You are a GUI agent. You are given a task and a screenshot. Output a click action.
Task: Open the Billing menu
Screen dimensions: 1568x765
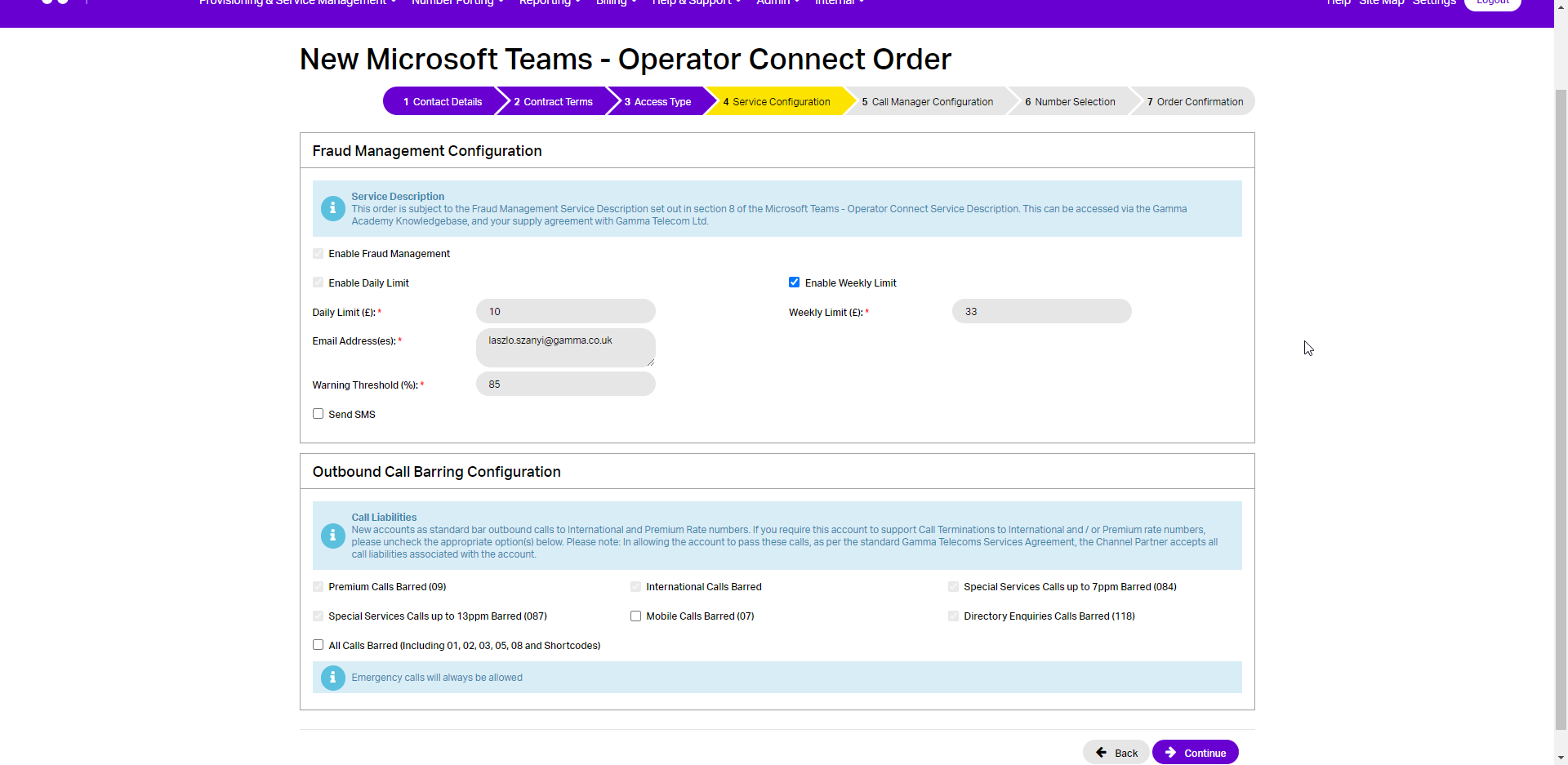tap(617, 3)
